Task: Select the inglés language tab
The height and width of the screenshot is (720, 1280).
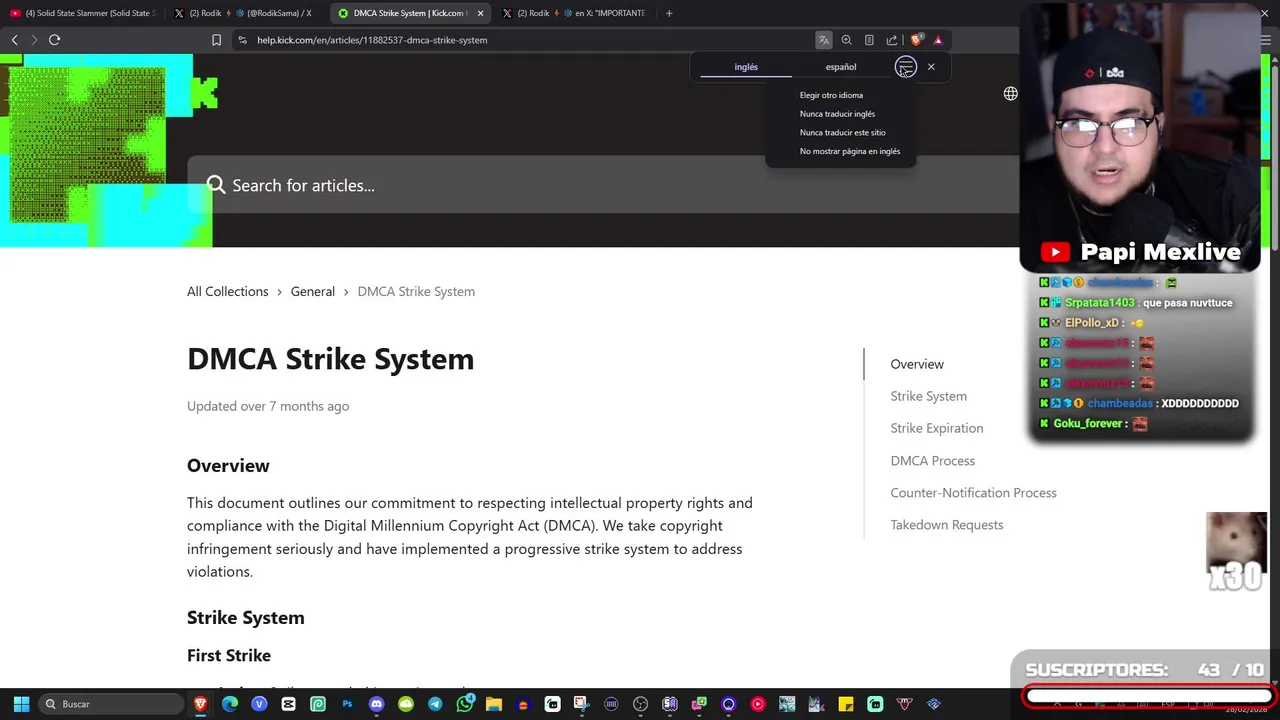Action: pos(746,67)
